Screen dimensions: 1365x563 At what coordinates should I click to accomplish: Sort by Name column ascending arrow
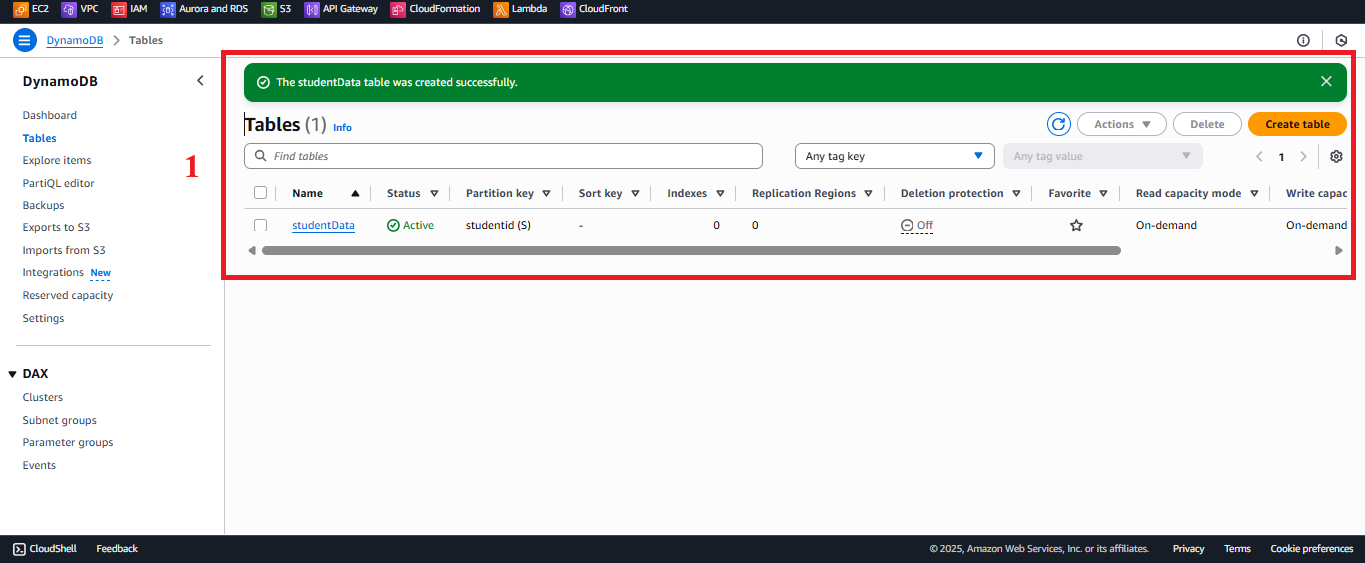pyautogui.click(x=355, y=194)
